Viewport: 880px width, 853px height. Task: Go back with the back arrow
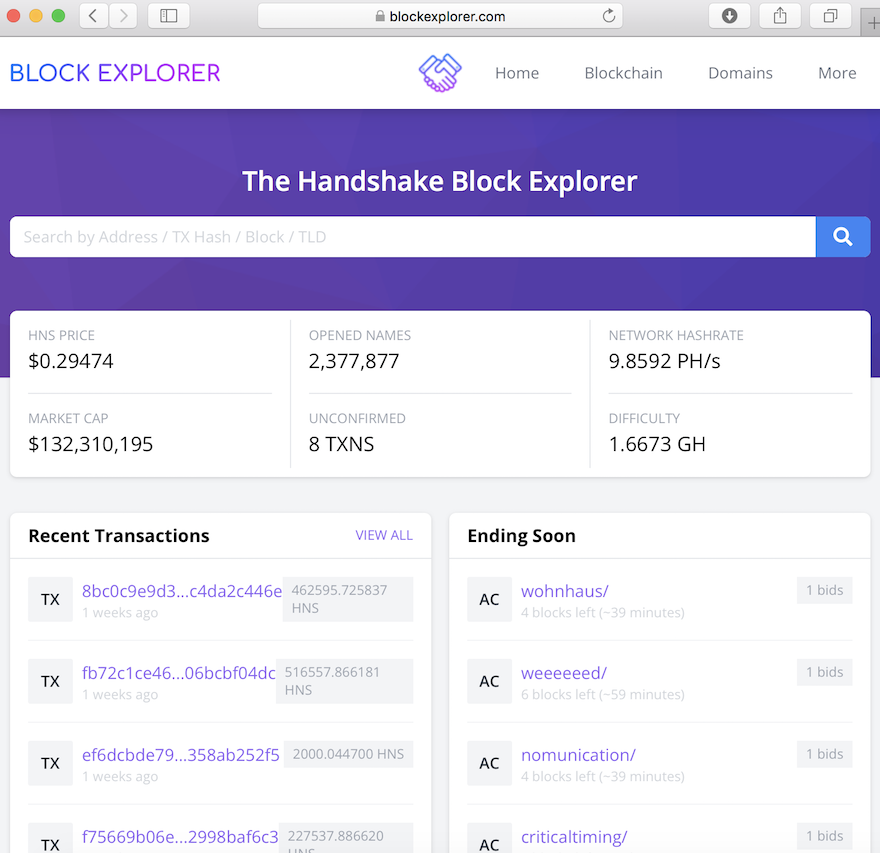coord(93,16)
